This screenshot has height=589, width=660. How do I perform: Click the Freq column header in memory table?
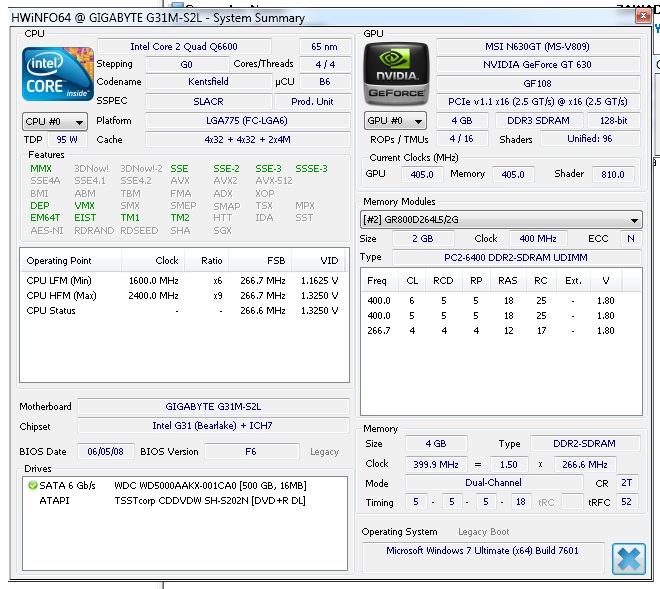point(380,280)
